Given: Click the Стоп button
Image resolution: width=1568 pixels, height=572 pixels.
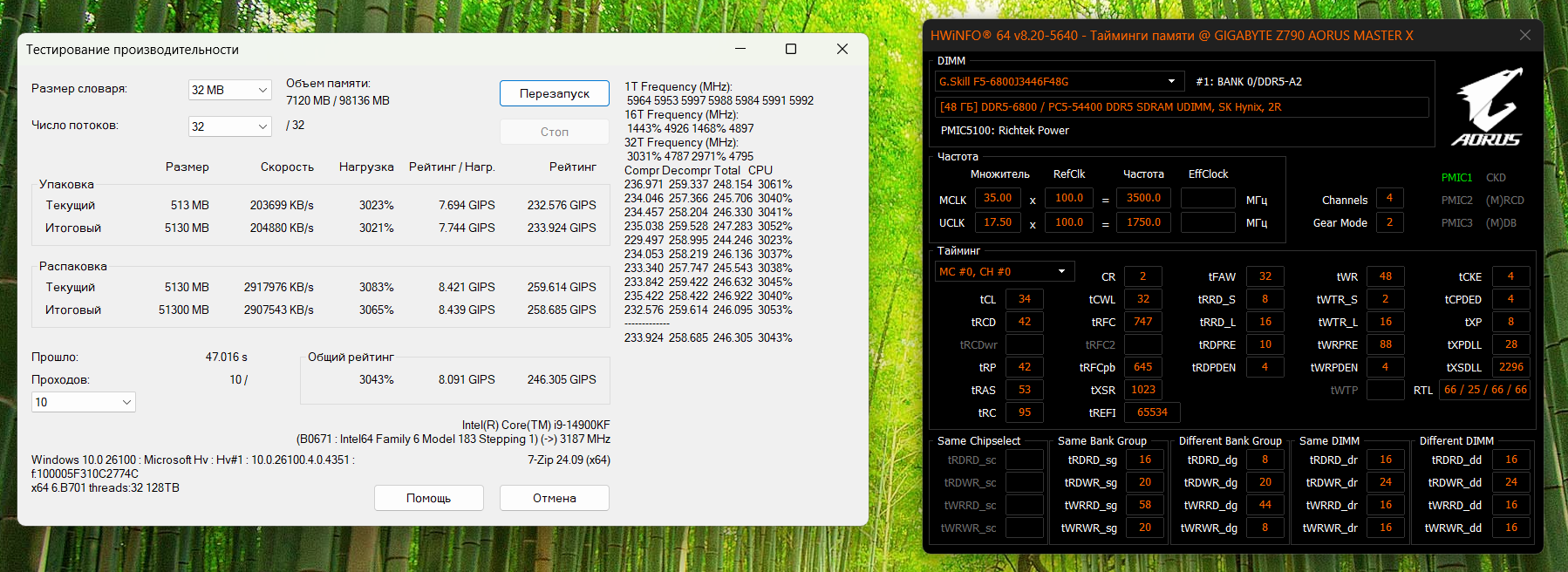Looking at the screenshot, I should (x=555, y=132).
